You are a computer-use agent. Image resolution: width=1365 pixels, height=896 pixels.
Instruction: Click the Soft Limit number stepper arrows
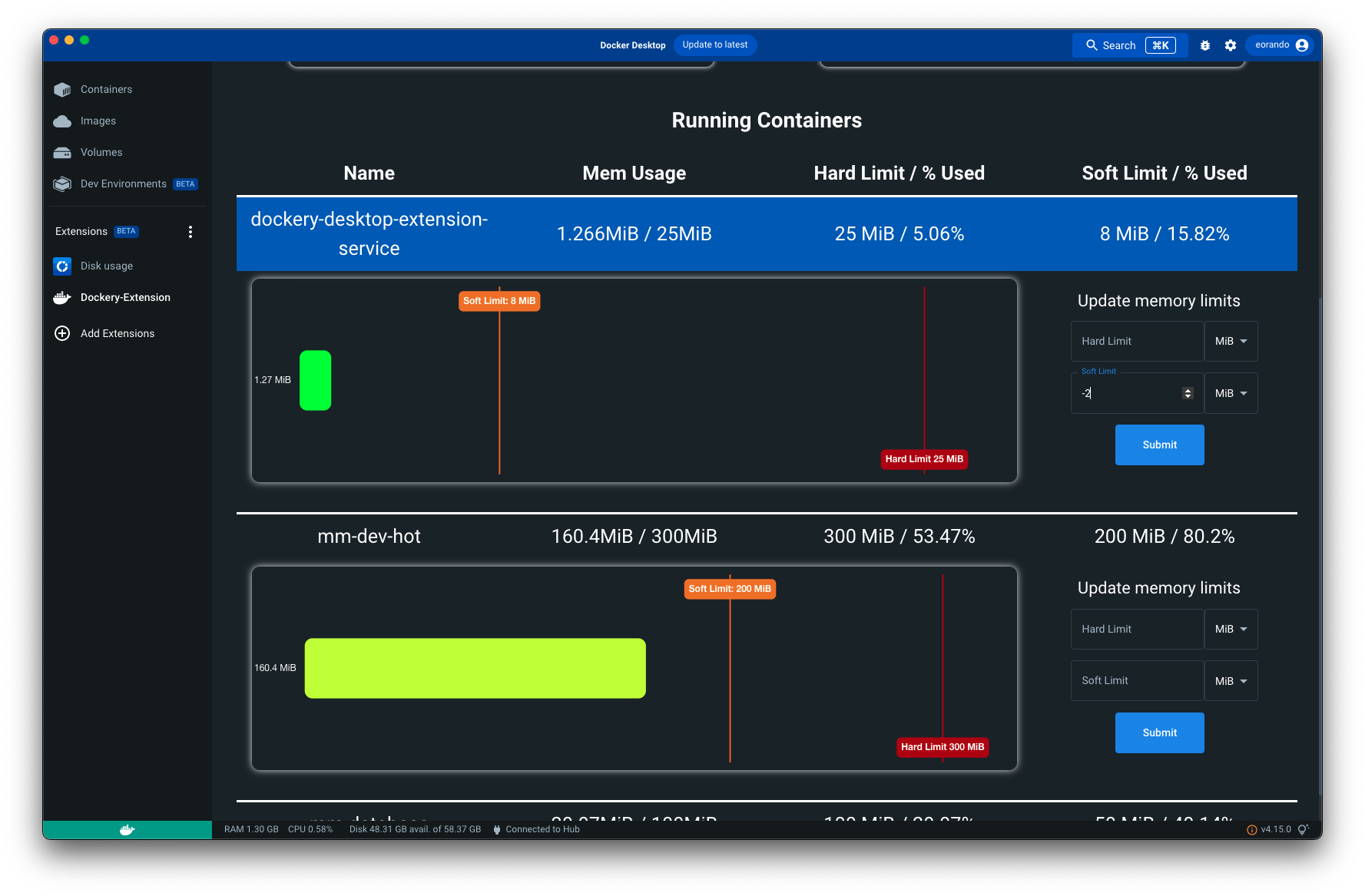[1188, 394]
